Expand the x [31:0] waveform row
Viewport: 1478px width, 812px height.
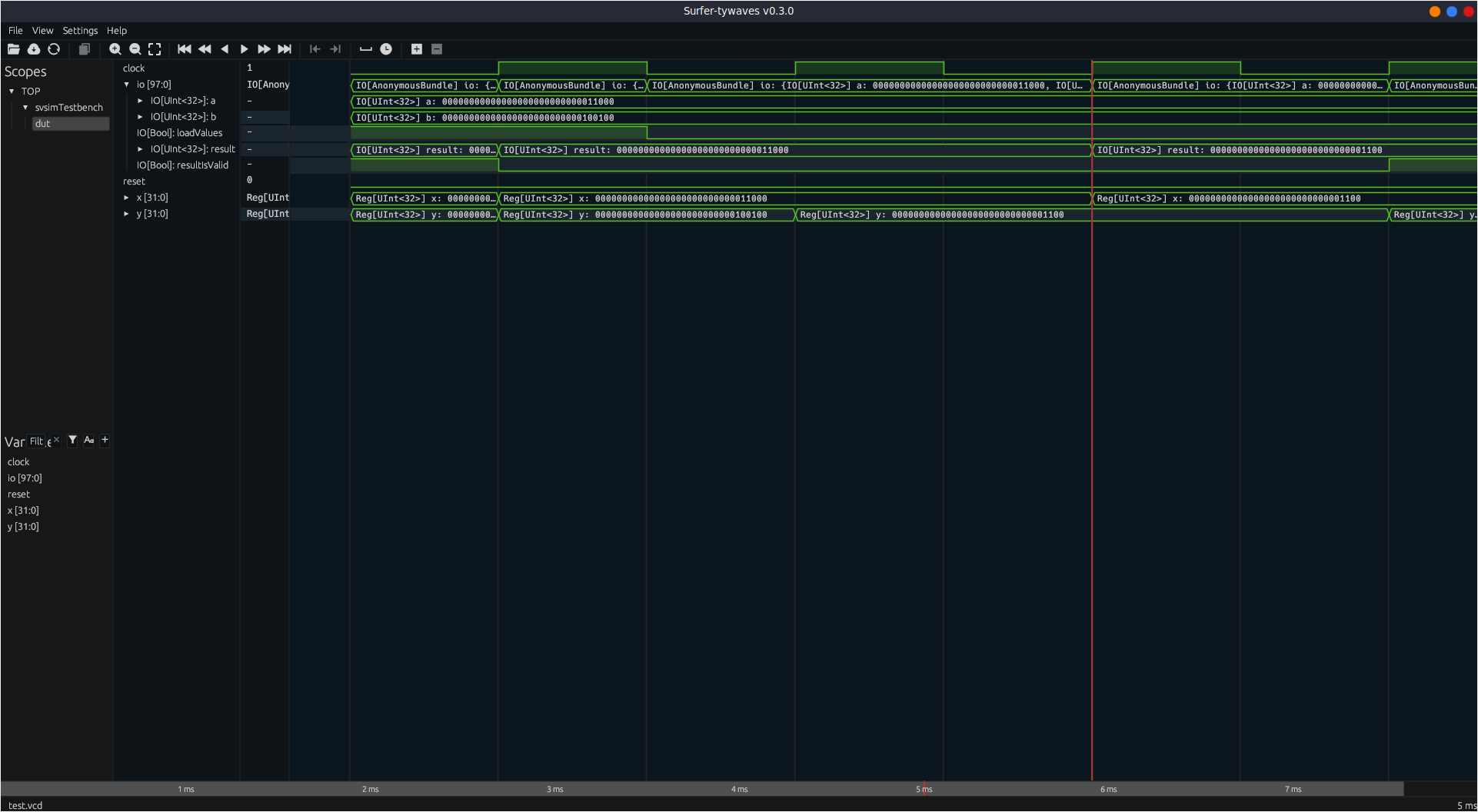[127, 198]
